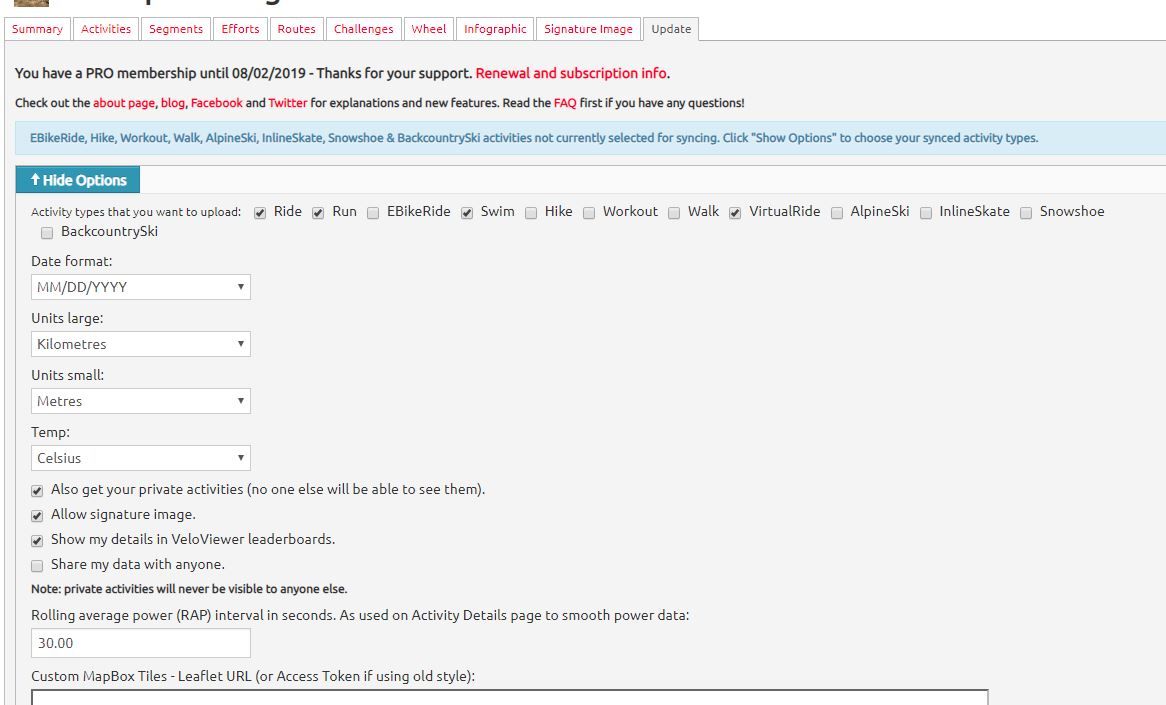
Task: Focus the Custom MapBox Tiles URL field
Action: pos(509,698)
